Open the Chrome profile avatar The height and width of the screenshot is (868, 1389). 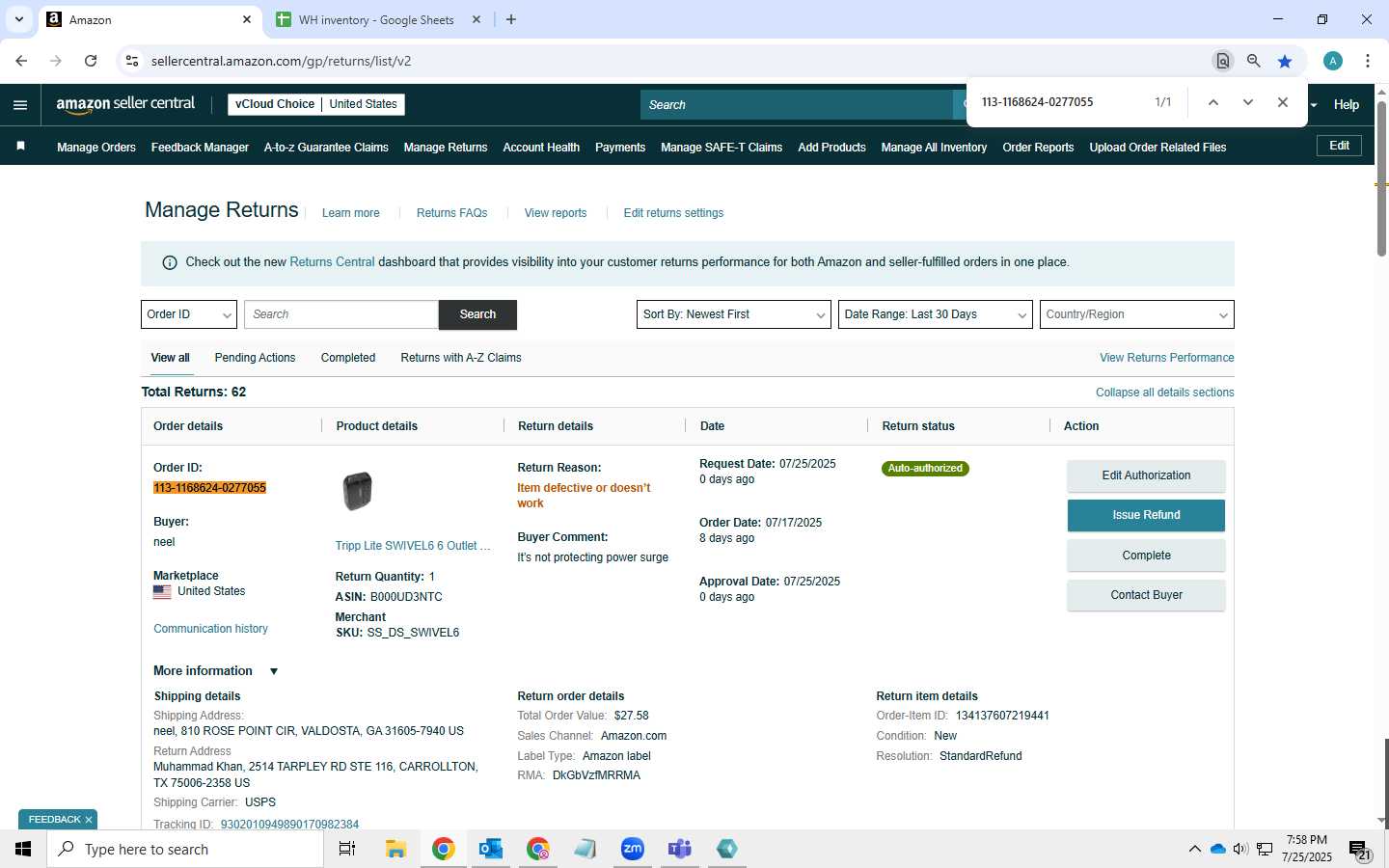1333,61
